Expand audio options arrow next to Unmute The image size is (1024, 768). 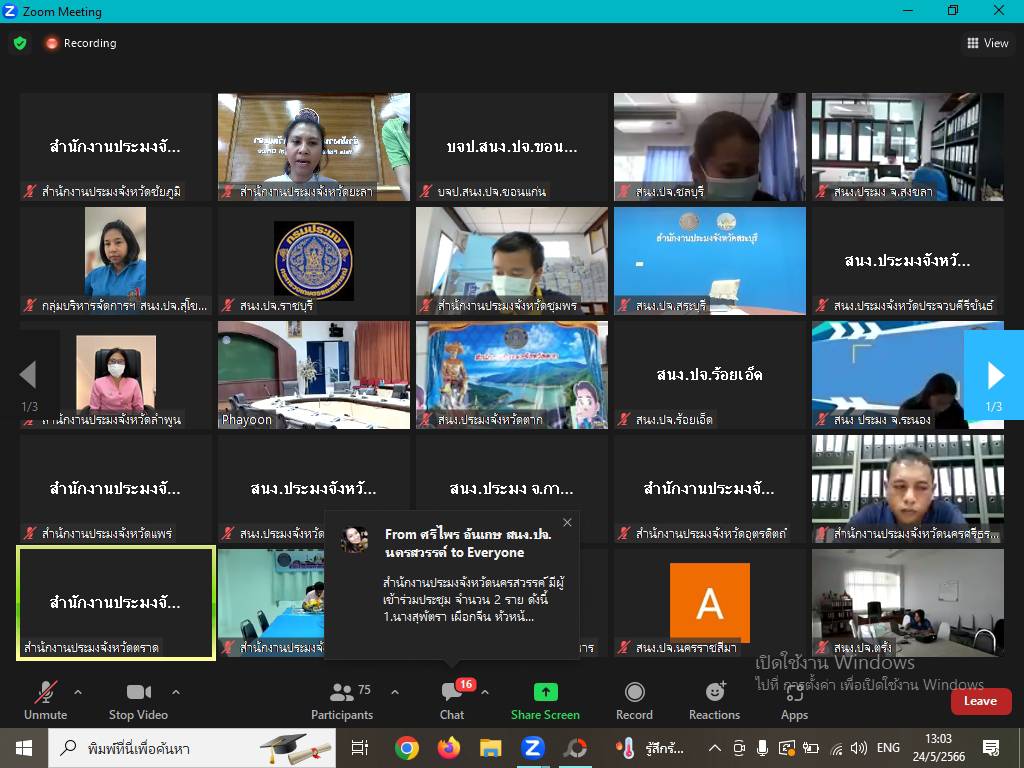[x=78, y=692]
